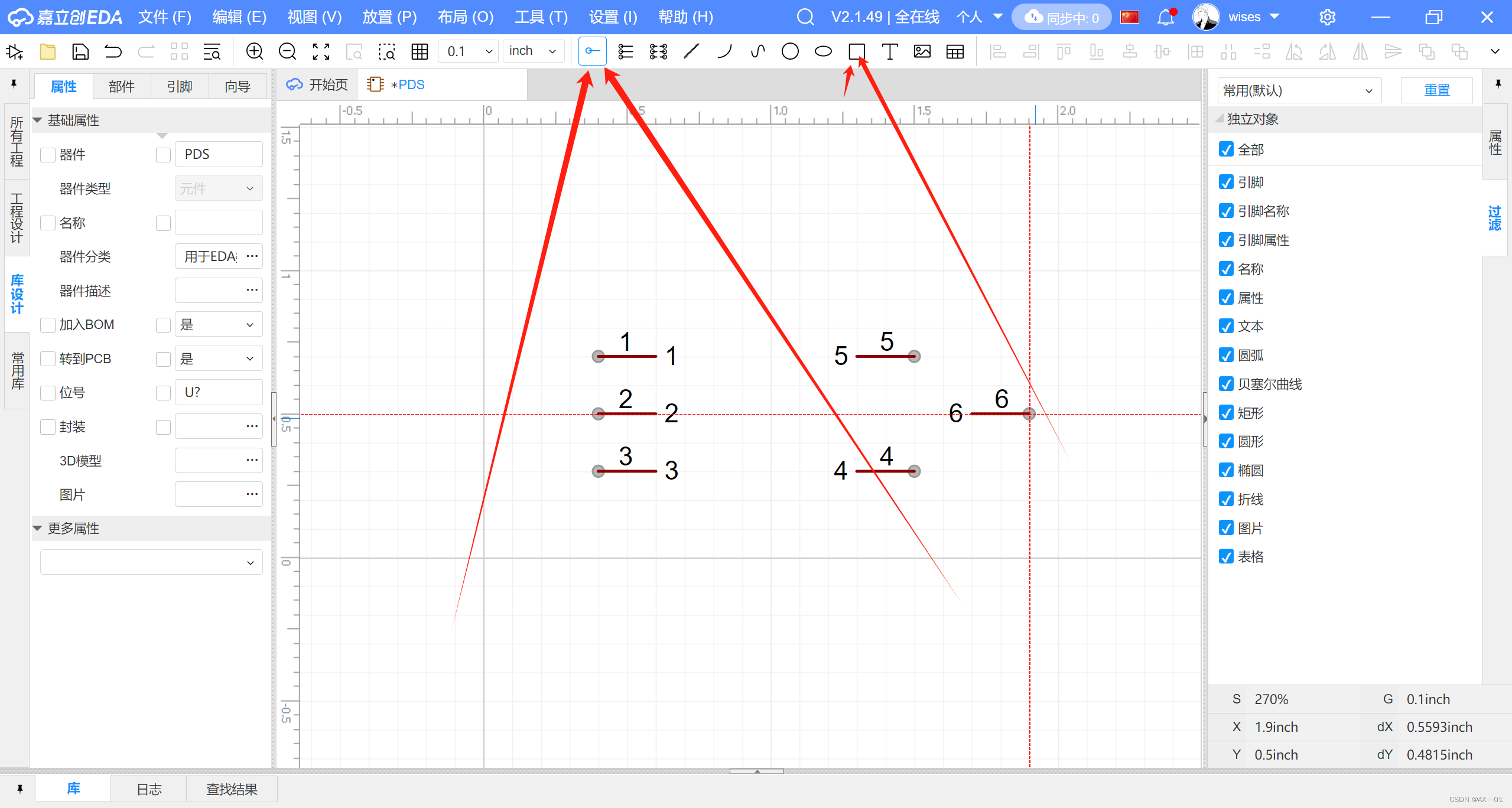Click the 位号 U? input field
This screenshot has height=808, width=1512.
[x=219, y=392]
